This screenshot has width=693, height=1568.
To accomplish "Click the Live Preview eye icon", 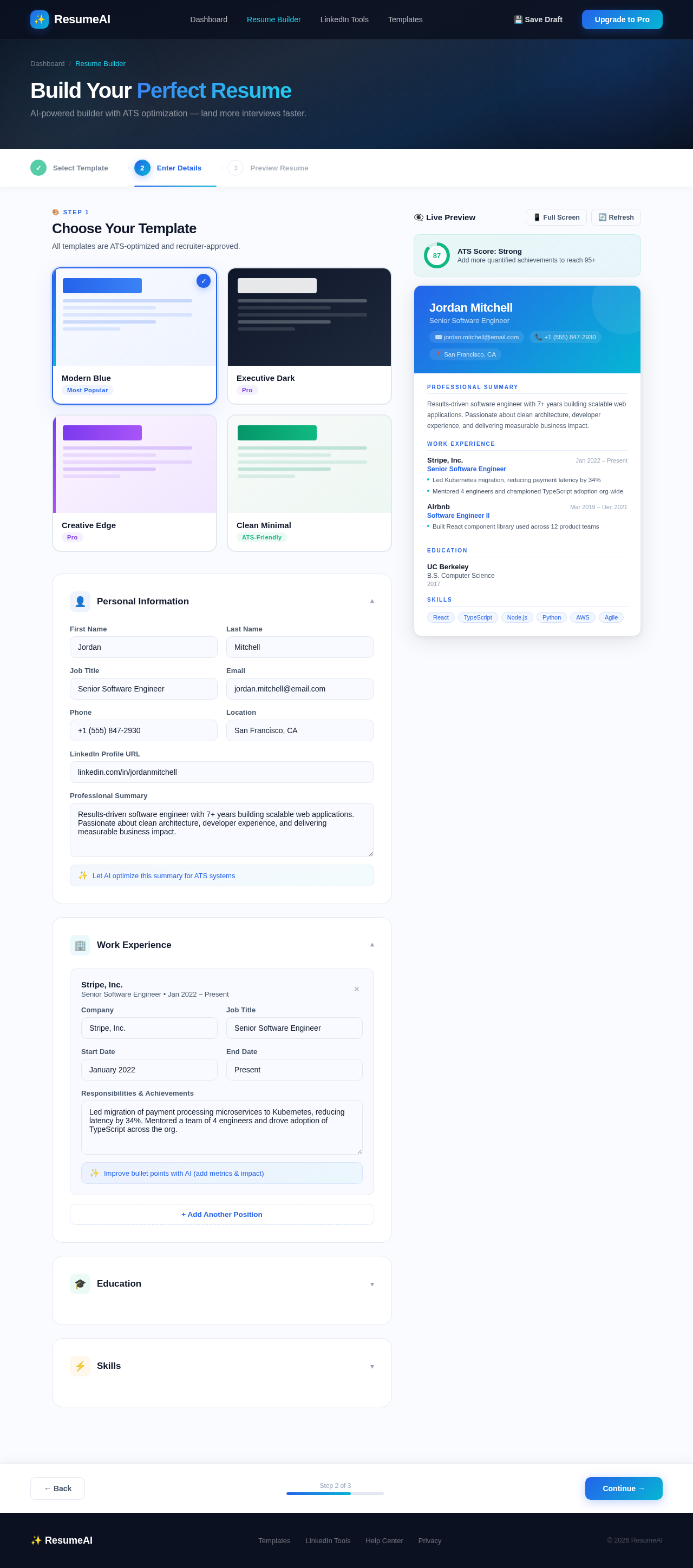I will pyautogui.click(x=419, y=218).
